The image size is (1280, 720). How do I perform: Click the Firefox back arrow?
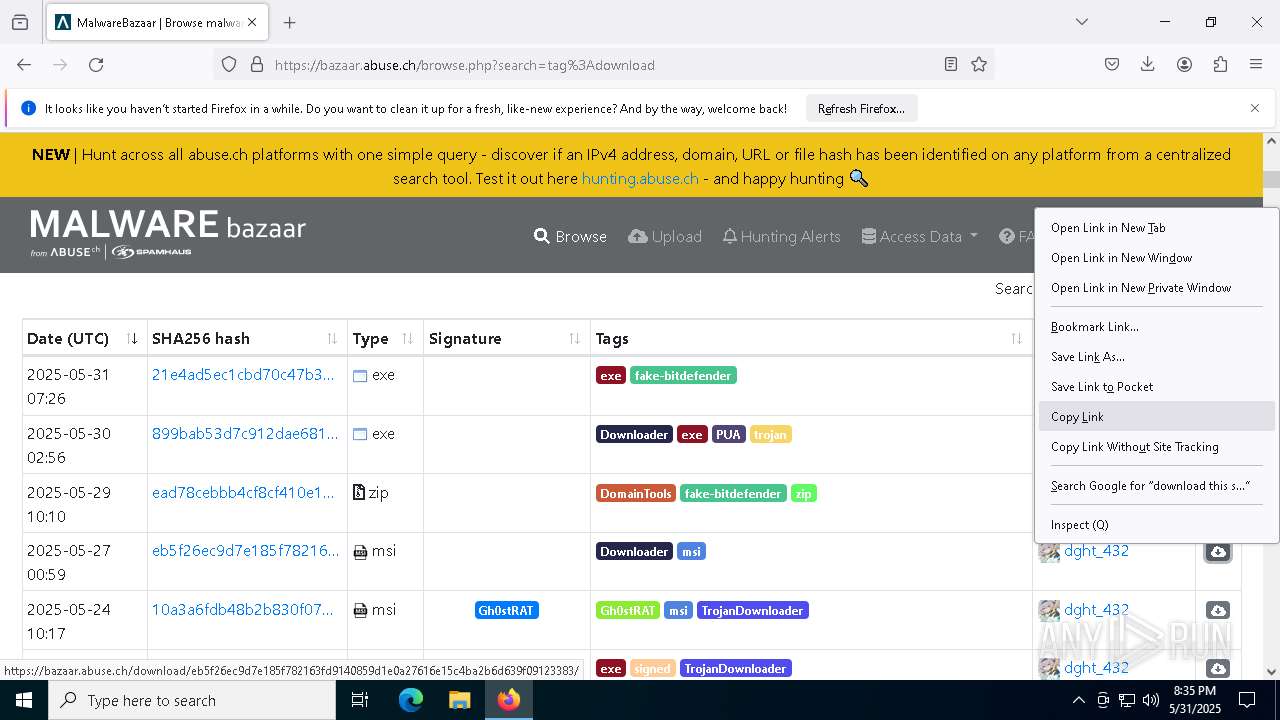[24, 64]
